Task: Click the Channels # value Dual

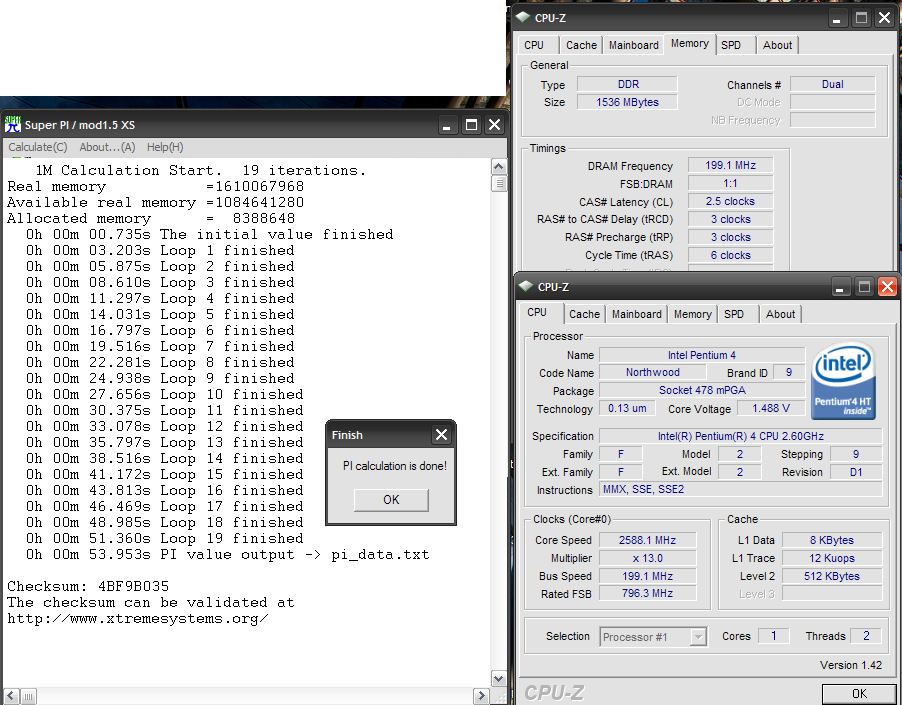Action: point(832,85)
